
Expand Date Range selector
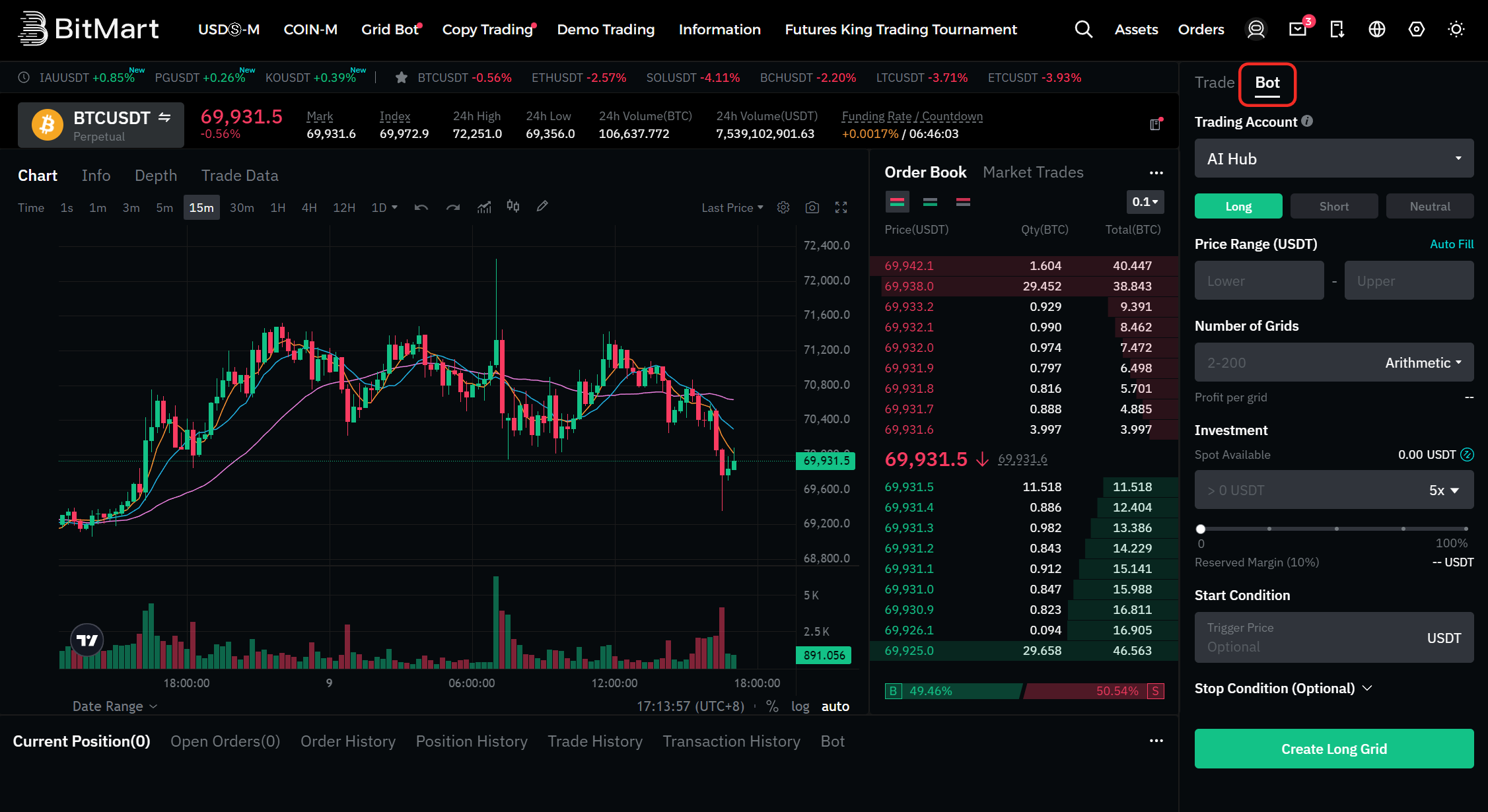tap(115, 706)
